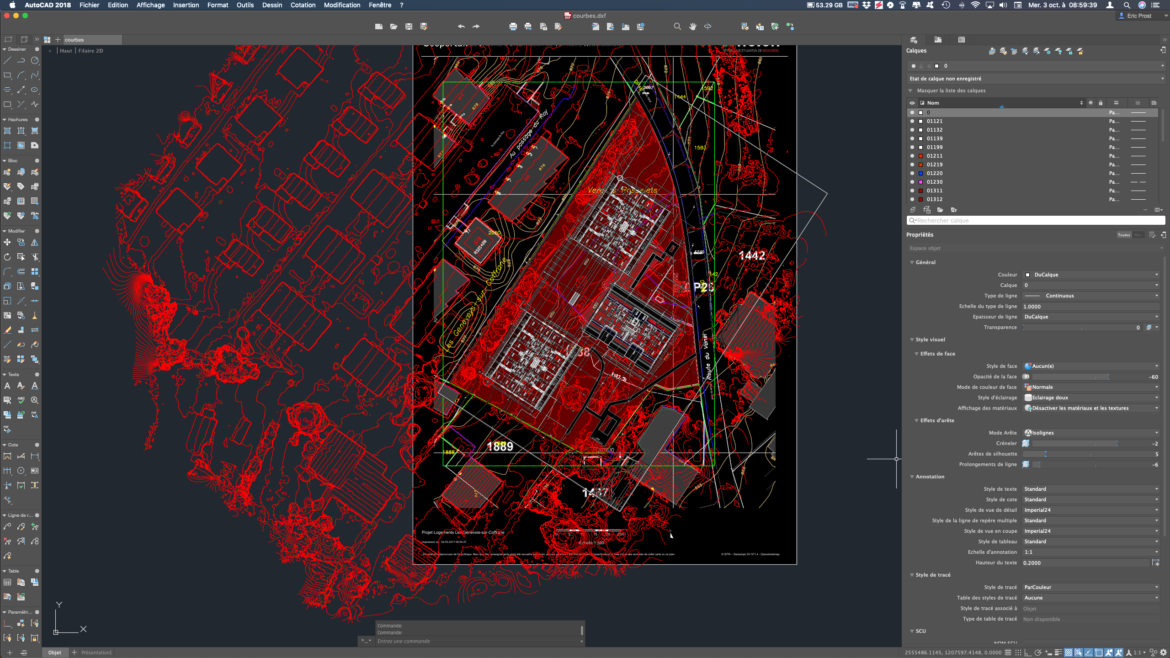Toggle visibility of layer 01220
Image resolution: width=1170 pixels, height=658 pixels.
point(912,173)
